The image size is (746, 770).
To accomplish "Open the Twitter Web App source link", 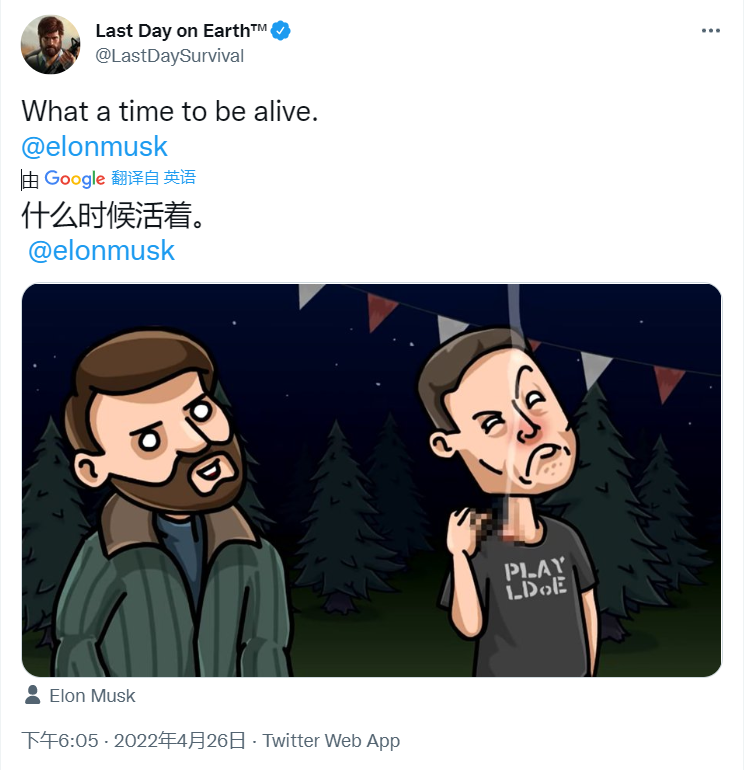I will 331,741.
